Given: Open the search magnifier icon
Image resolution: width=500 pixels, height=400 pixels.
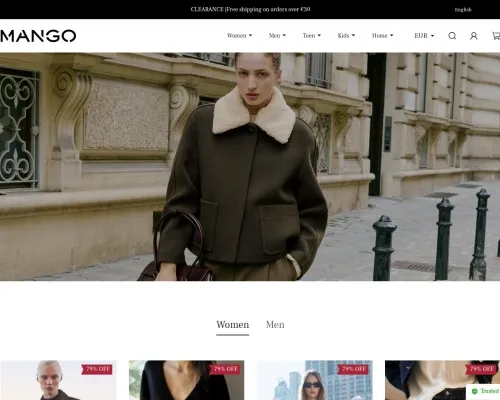Looking at the screenshot, I should (452, 36).
